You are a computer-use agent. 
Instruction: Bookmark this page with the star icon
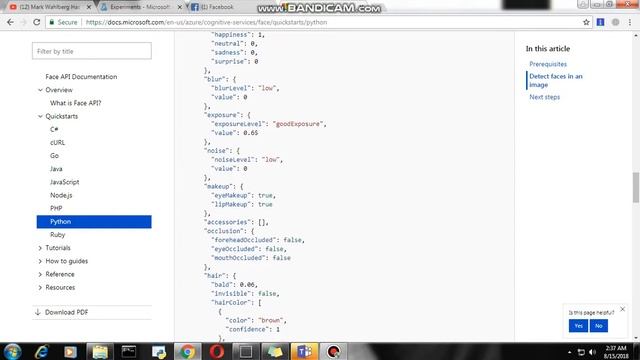pyautogui.click(x=586, y=22)
